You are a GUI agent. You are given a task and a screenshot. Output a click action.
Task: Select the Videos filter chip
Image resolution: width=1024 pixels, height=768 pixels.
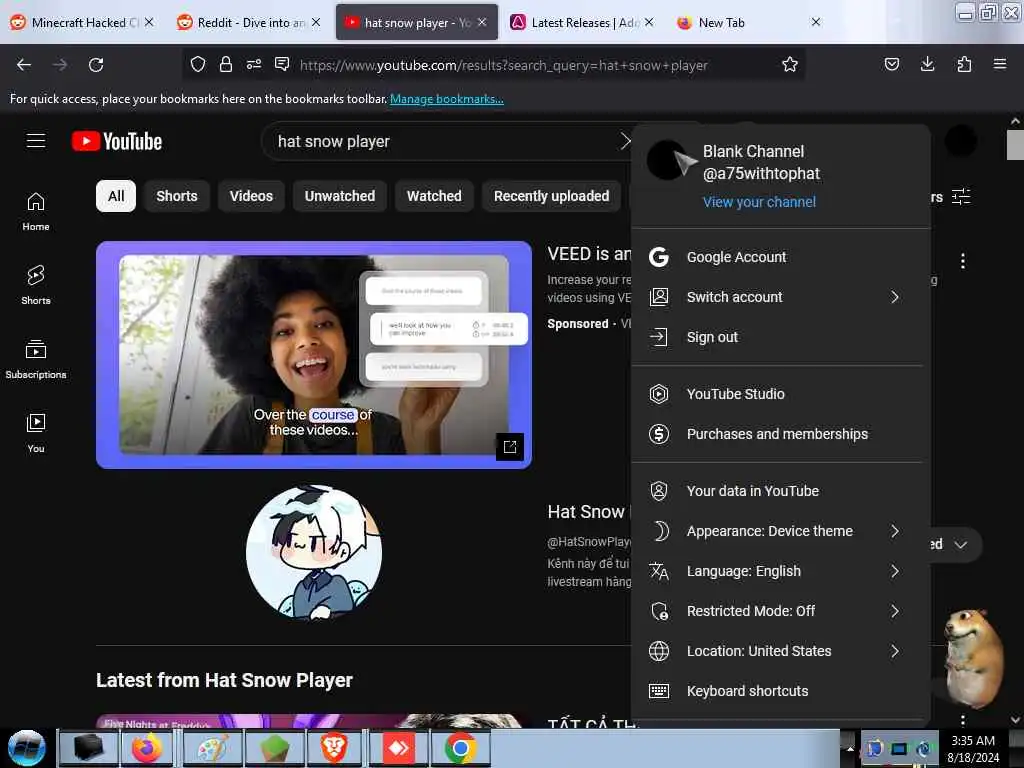251,196
